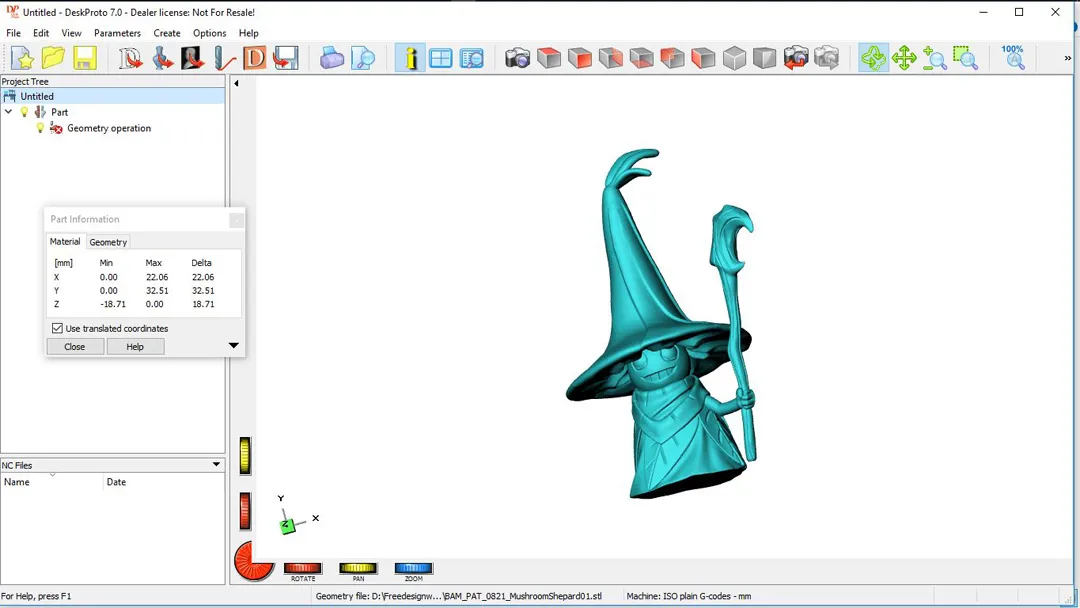This screenshot has width=1080, height=608.
Task: Toggle Use translated coordinates checkbox
Action: click(57, 328)
